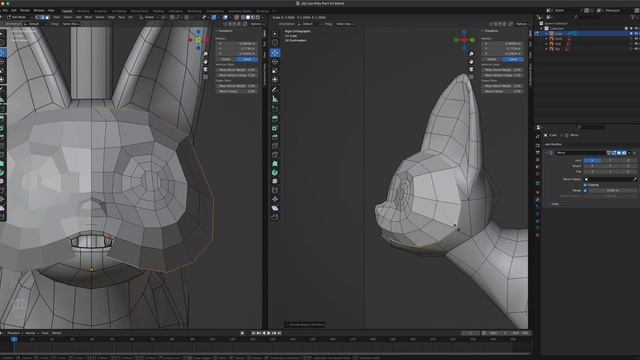Toggle Mirror Axis X button
The image size is (640, 360).
pos(592,161)
